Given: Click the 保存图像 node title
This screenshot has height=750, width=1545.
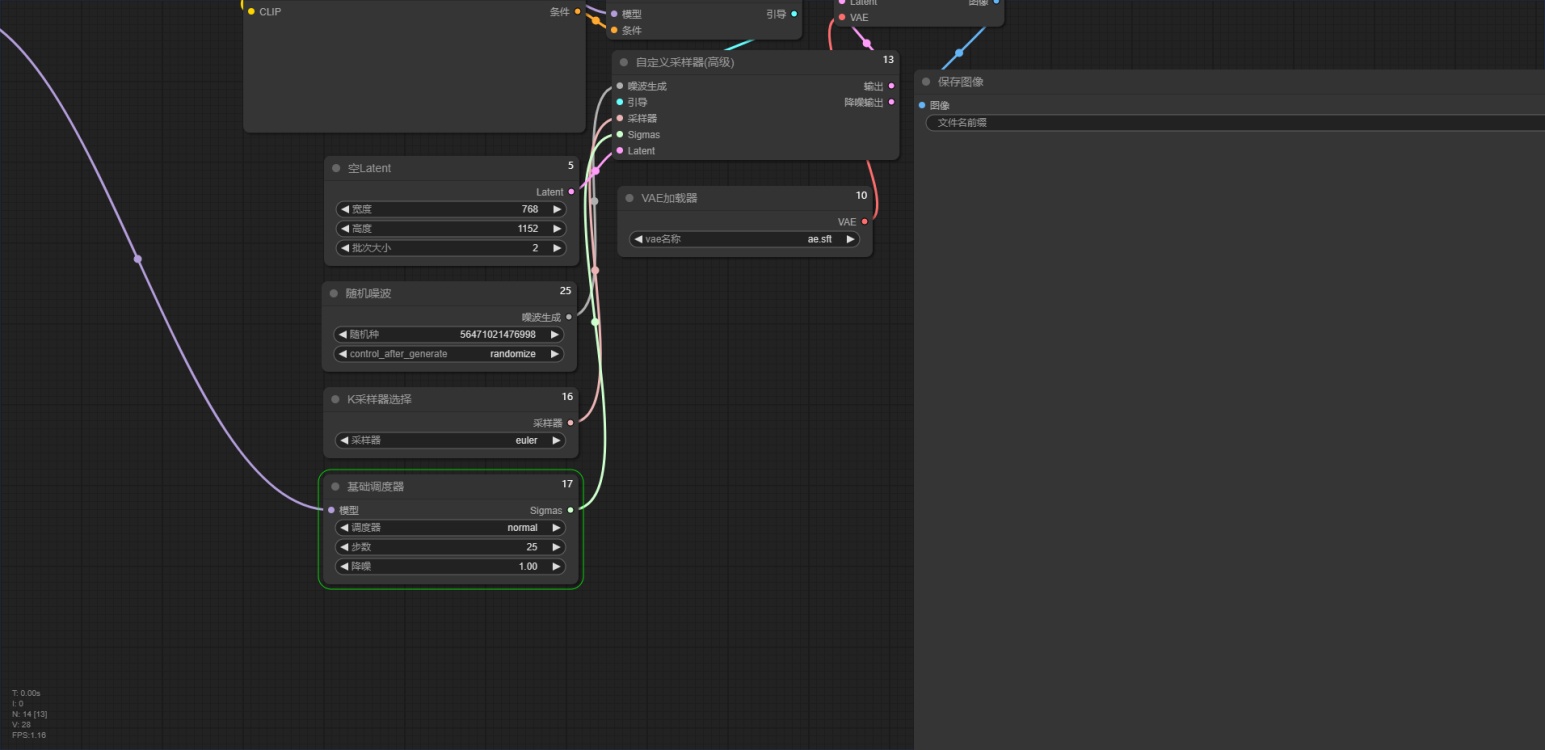Looking at the screenshot, I should pos(961,82).
